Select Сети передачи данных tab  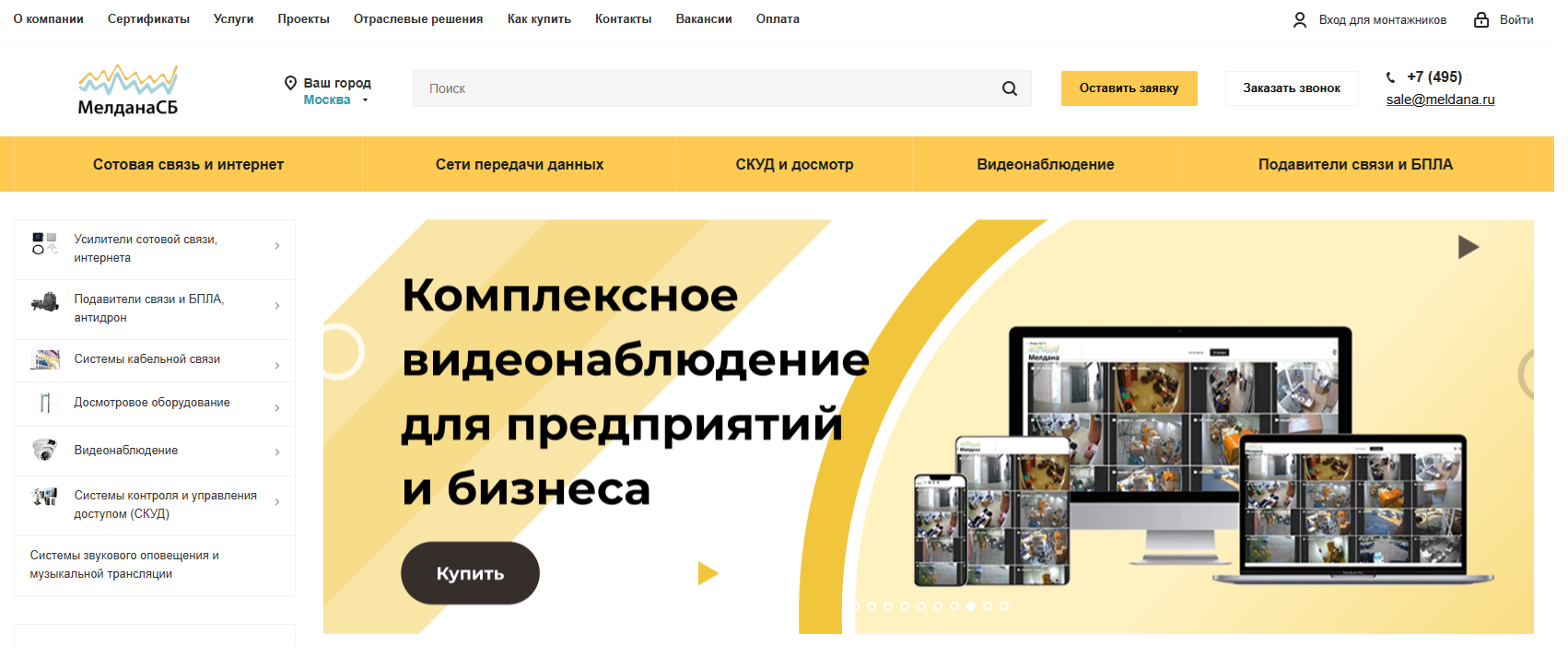520,165
